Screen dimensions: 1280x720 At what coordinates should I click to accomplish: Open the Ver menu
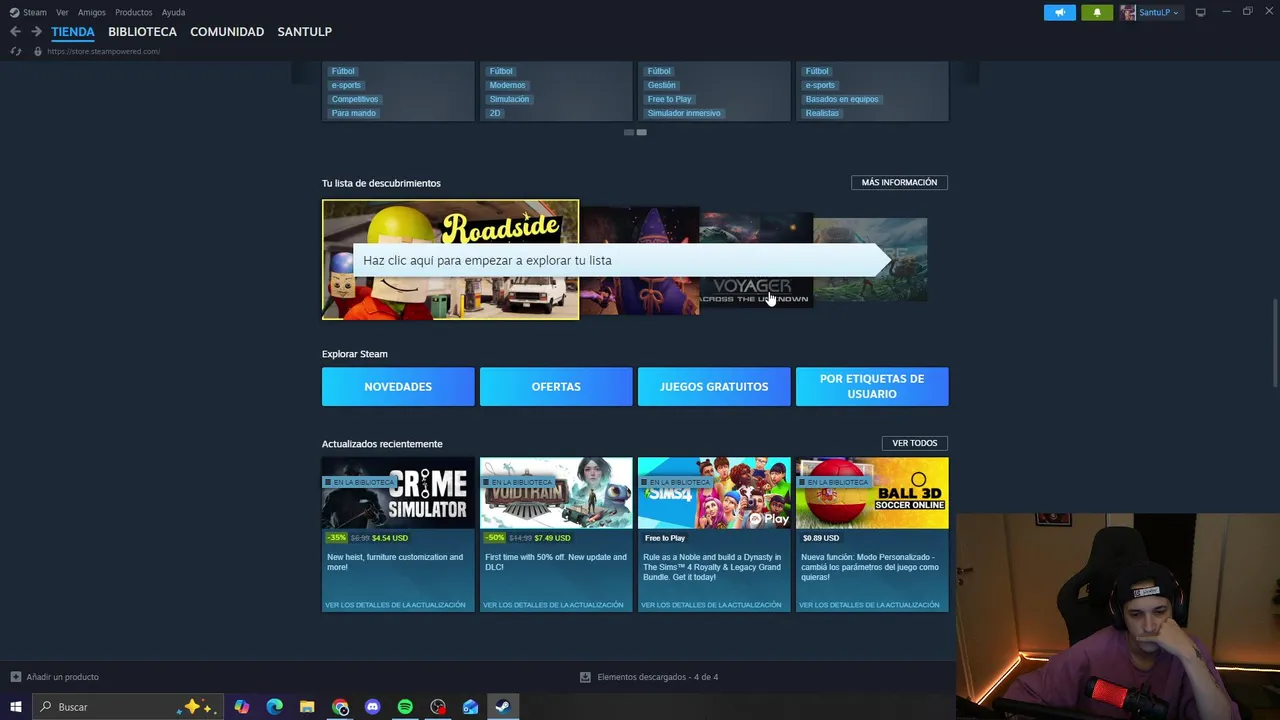[x=62, y=12]
